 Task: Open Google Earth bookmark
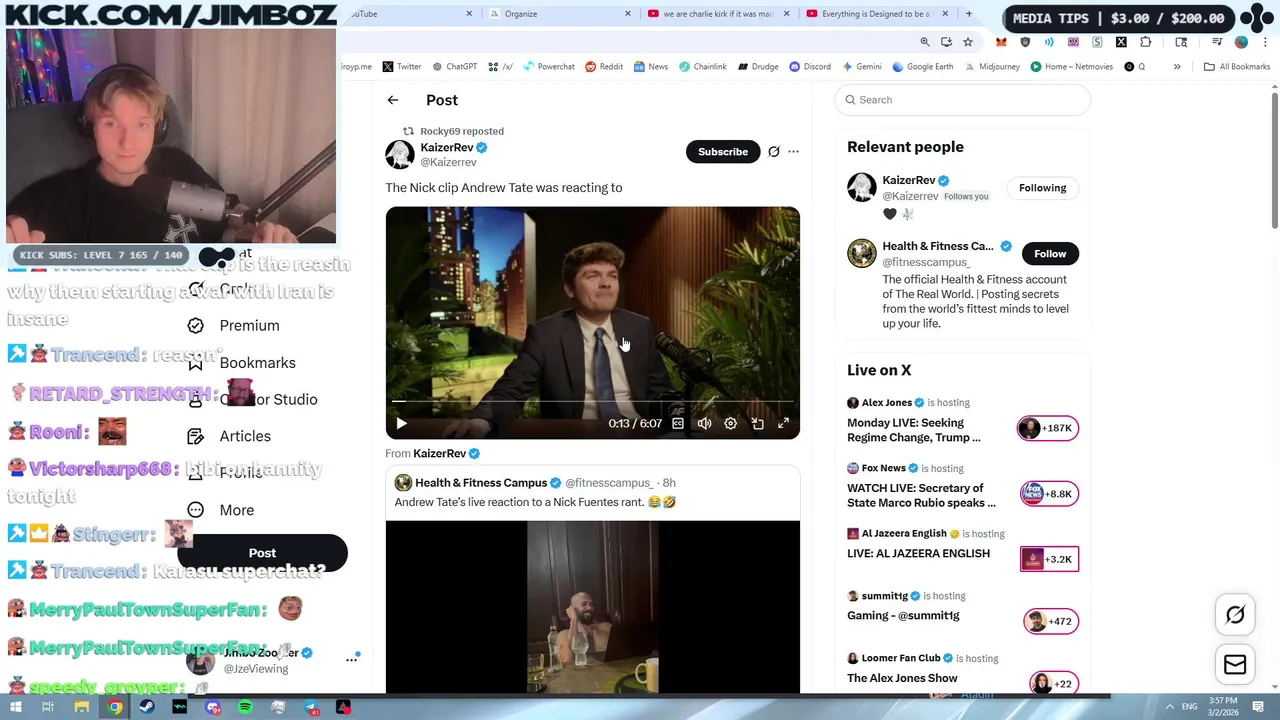pos(923,67)
